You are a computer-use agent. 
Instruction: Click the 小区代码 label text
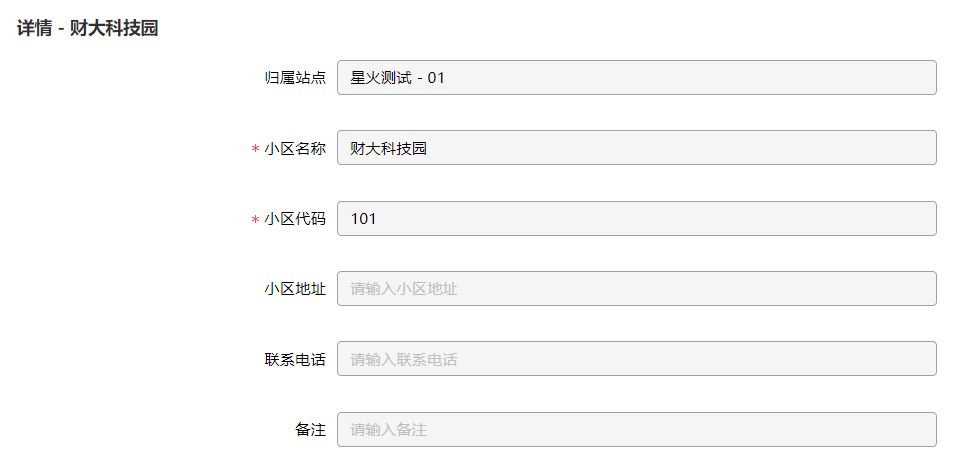pos(295,219)
